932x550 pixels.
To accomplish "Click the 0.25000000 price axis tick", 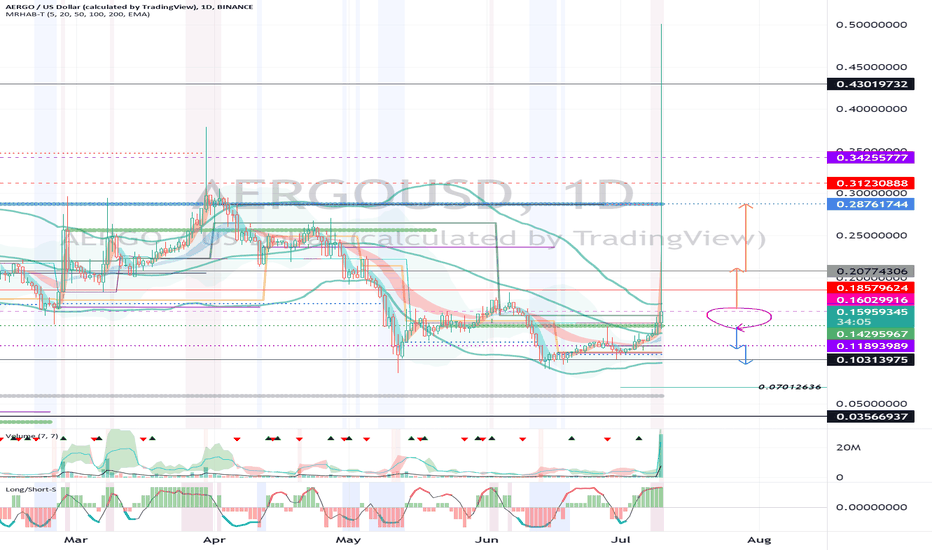I will point(871,235).
